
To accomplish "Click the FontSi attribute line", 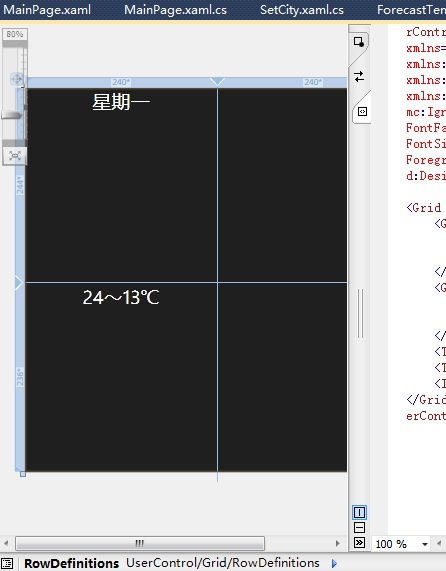I will pyautogui.click(x=426, y=144).
